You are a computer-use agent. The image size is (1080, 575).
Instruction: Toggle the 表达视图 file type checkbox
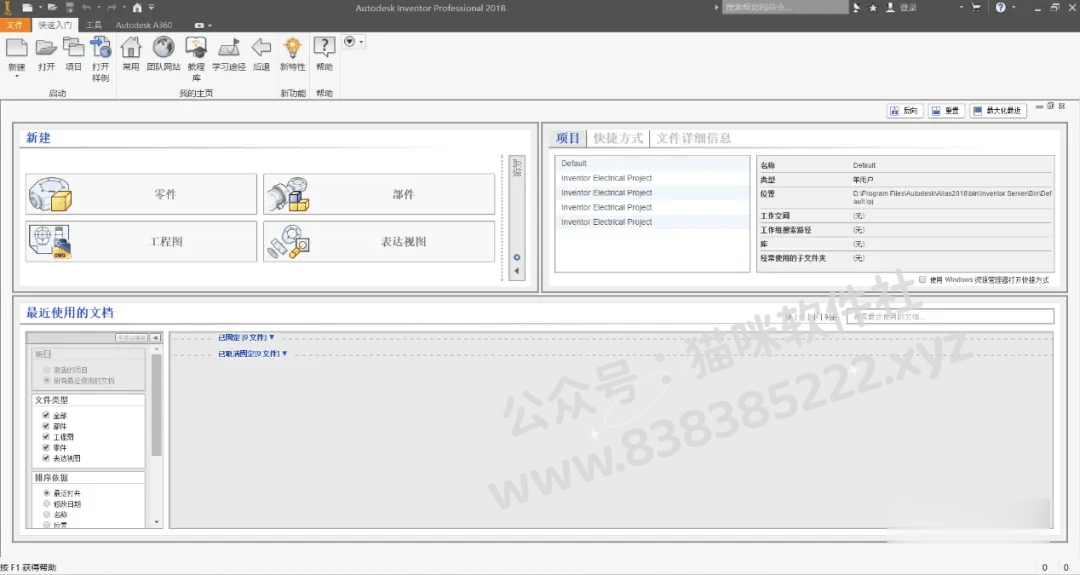[x=46, y=457]
